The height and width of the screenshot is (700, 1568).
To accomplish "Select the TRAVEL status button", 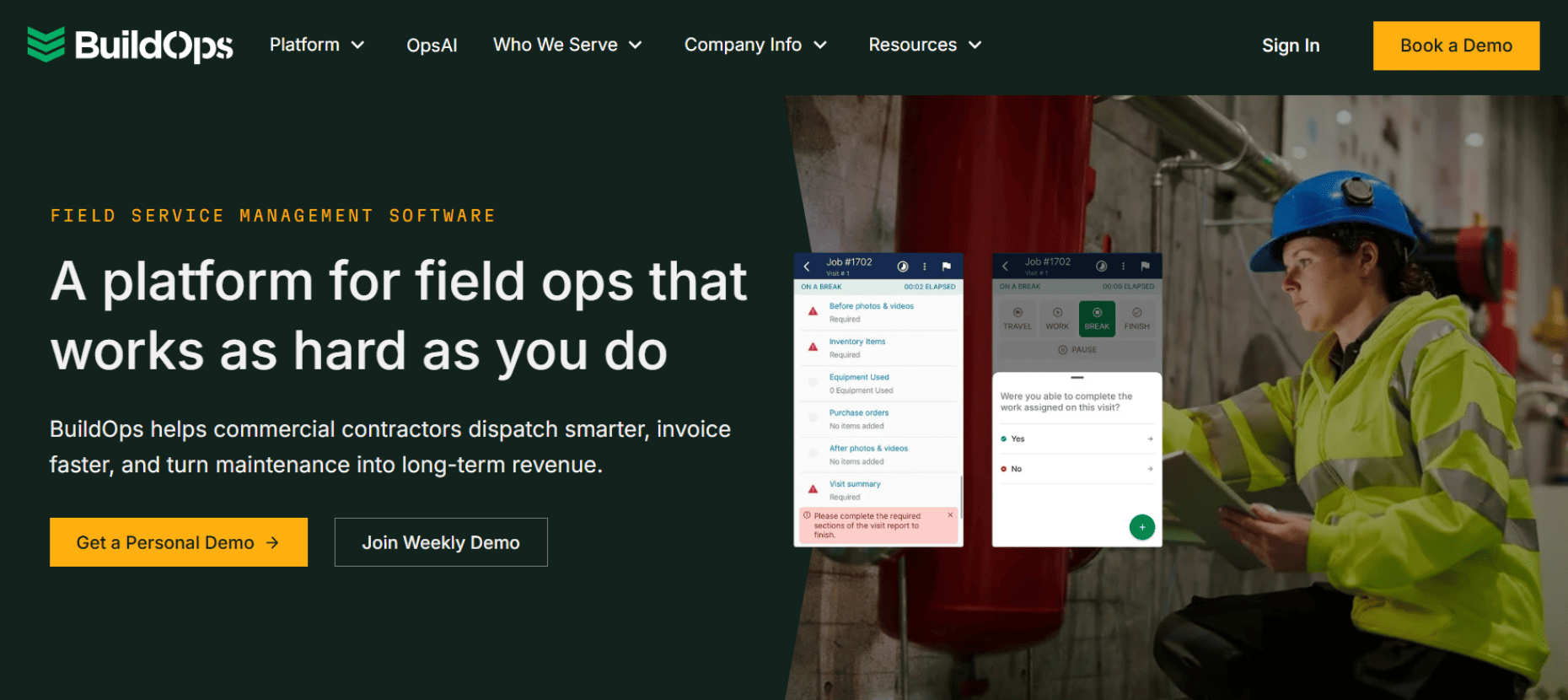I will coord(1018,319).
